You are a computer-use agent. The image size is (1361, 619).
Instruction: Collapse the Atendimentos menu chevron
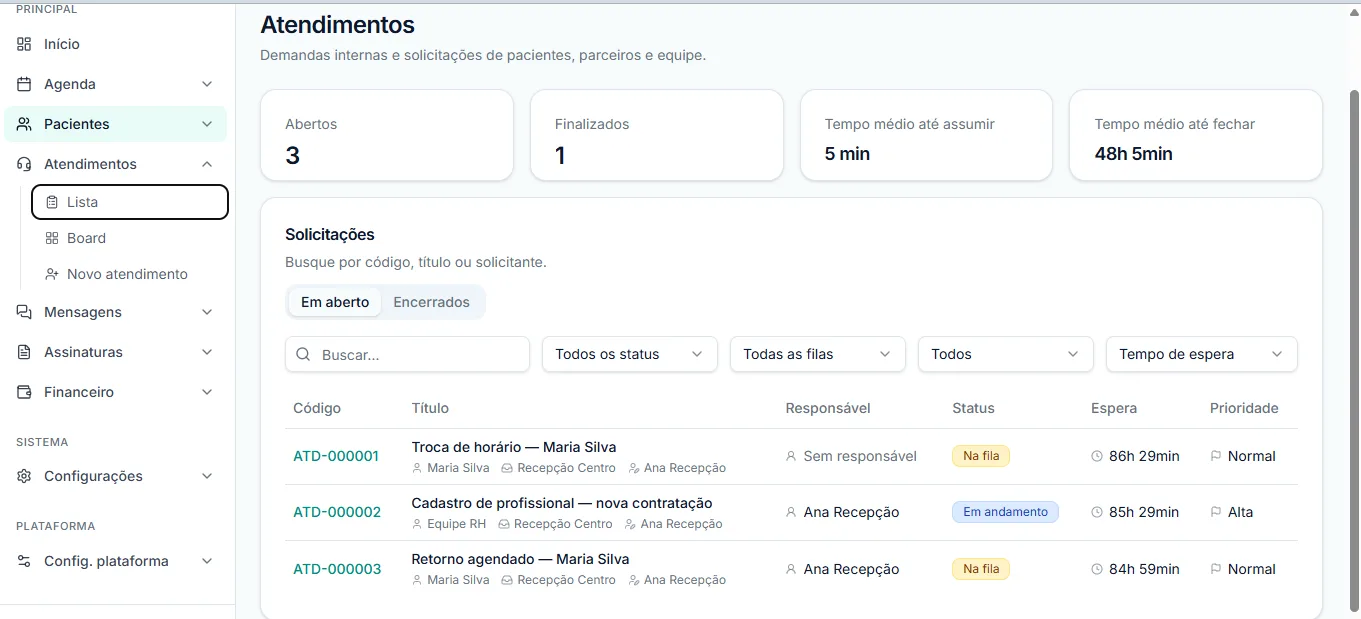(207, 164)
